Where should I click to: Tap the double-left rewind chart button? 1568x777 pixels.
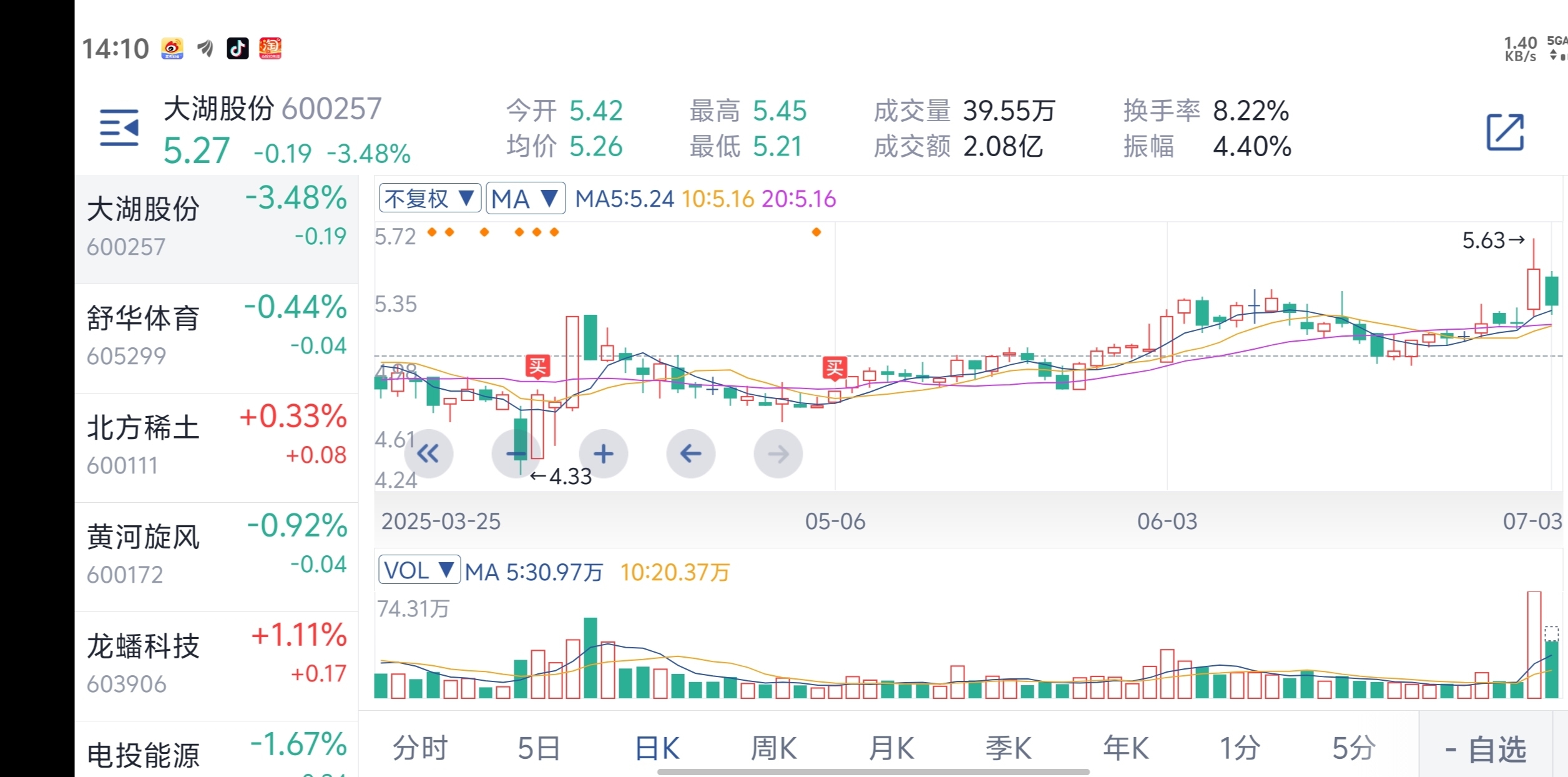(x=428, y=453)
